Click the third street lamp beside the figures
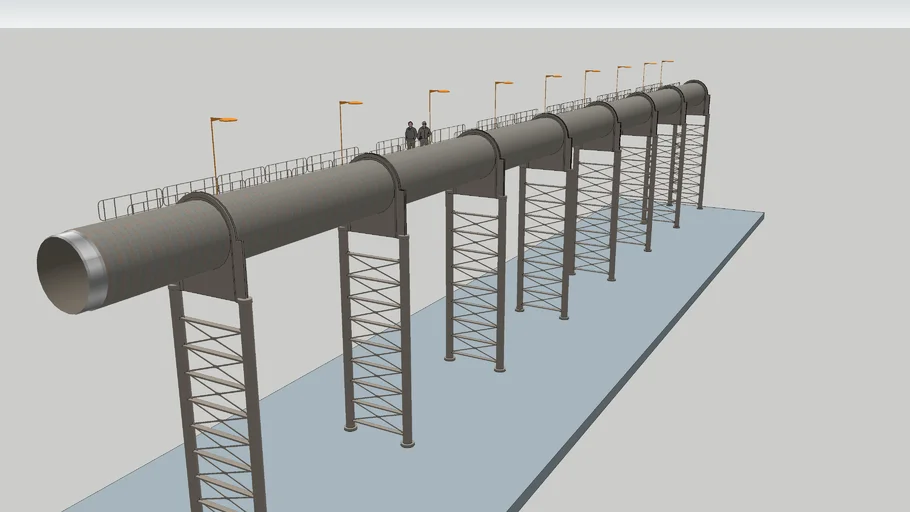 439,92
